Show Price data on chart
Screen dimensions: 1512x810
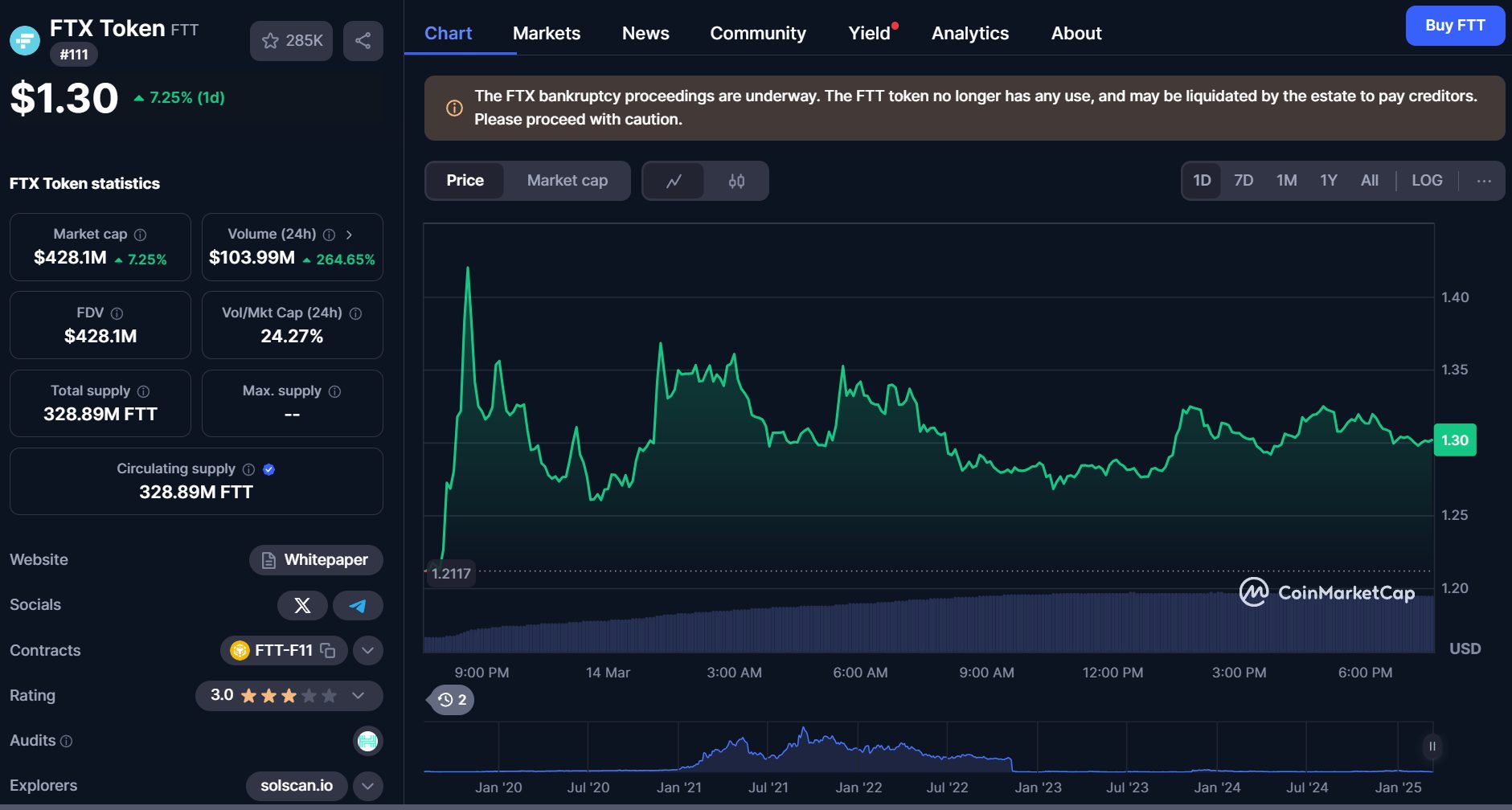click(465, 181)
